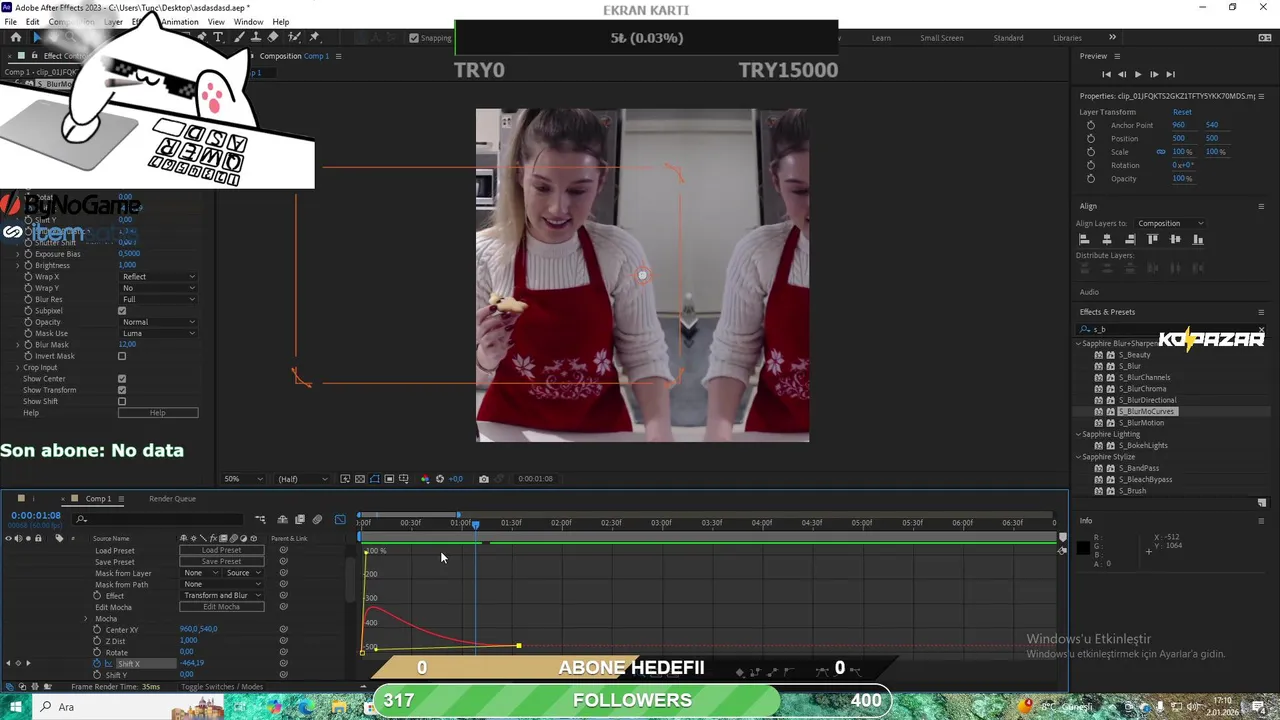Click Shift X graph icon in timeline
The width and height of the screenshot is (1280, 720).
(109, 664)
